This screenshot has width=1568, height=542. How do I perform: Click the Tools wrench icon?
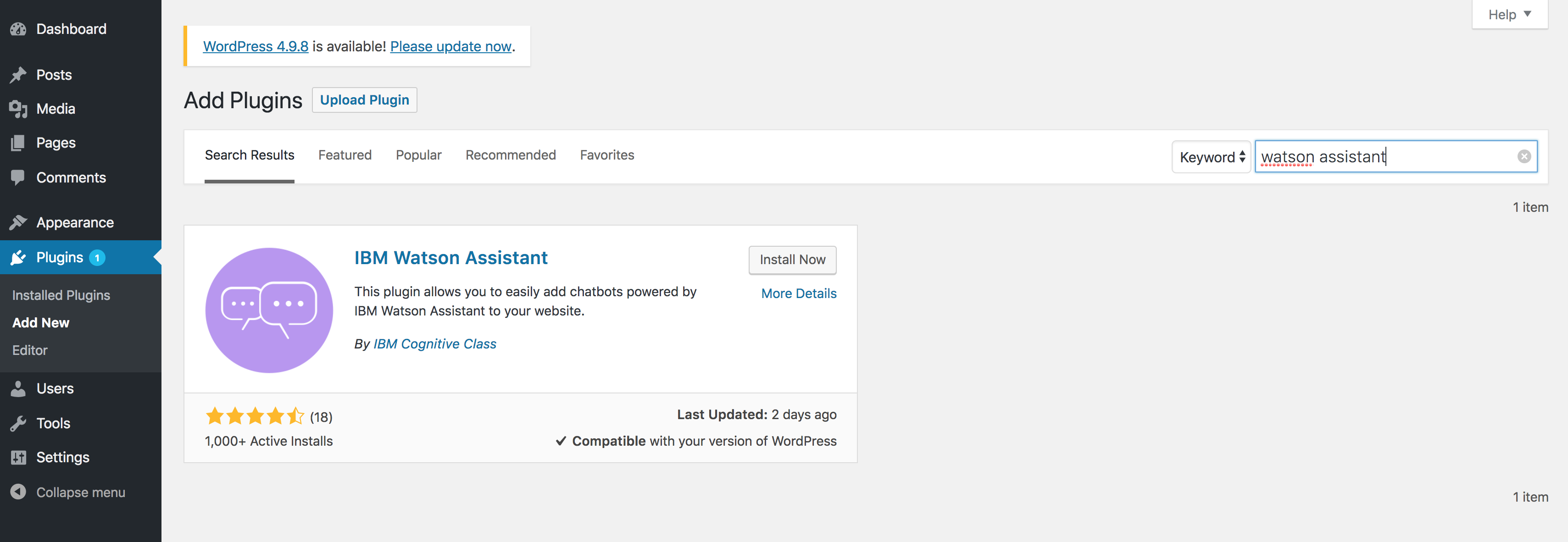tap(18, 423)
